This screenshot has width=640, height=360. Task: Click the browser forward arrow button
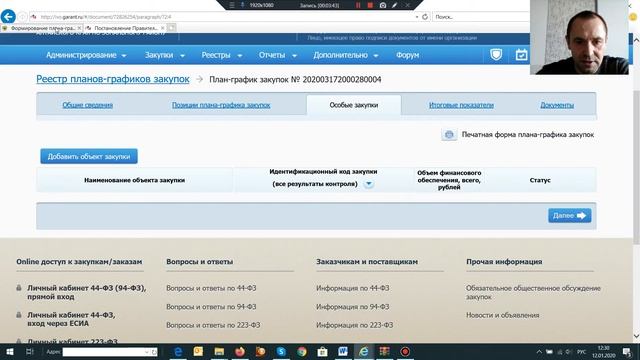(22, 17)
